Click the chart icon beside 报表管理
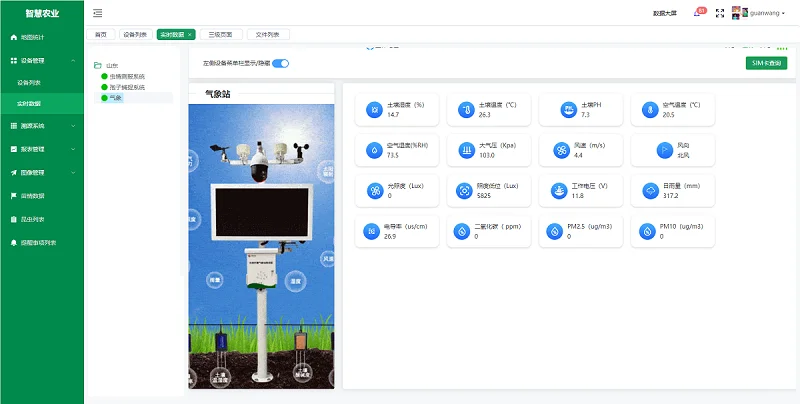 [14, 149]
